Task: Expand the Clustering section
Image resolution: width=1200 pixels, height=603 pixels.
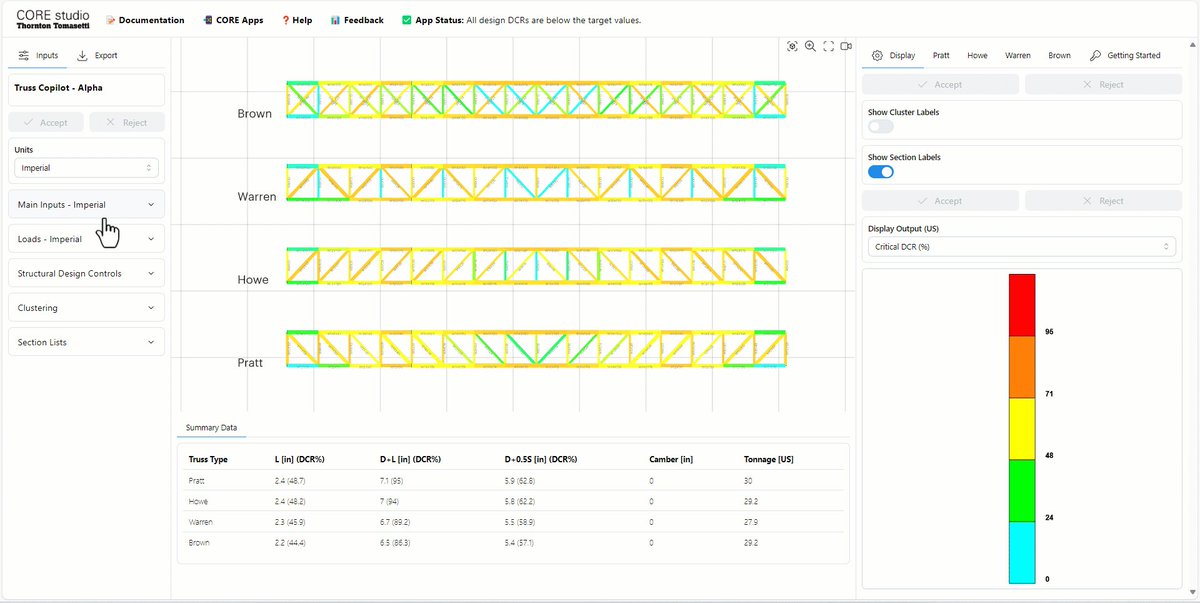Action: click(86, 308)
